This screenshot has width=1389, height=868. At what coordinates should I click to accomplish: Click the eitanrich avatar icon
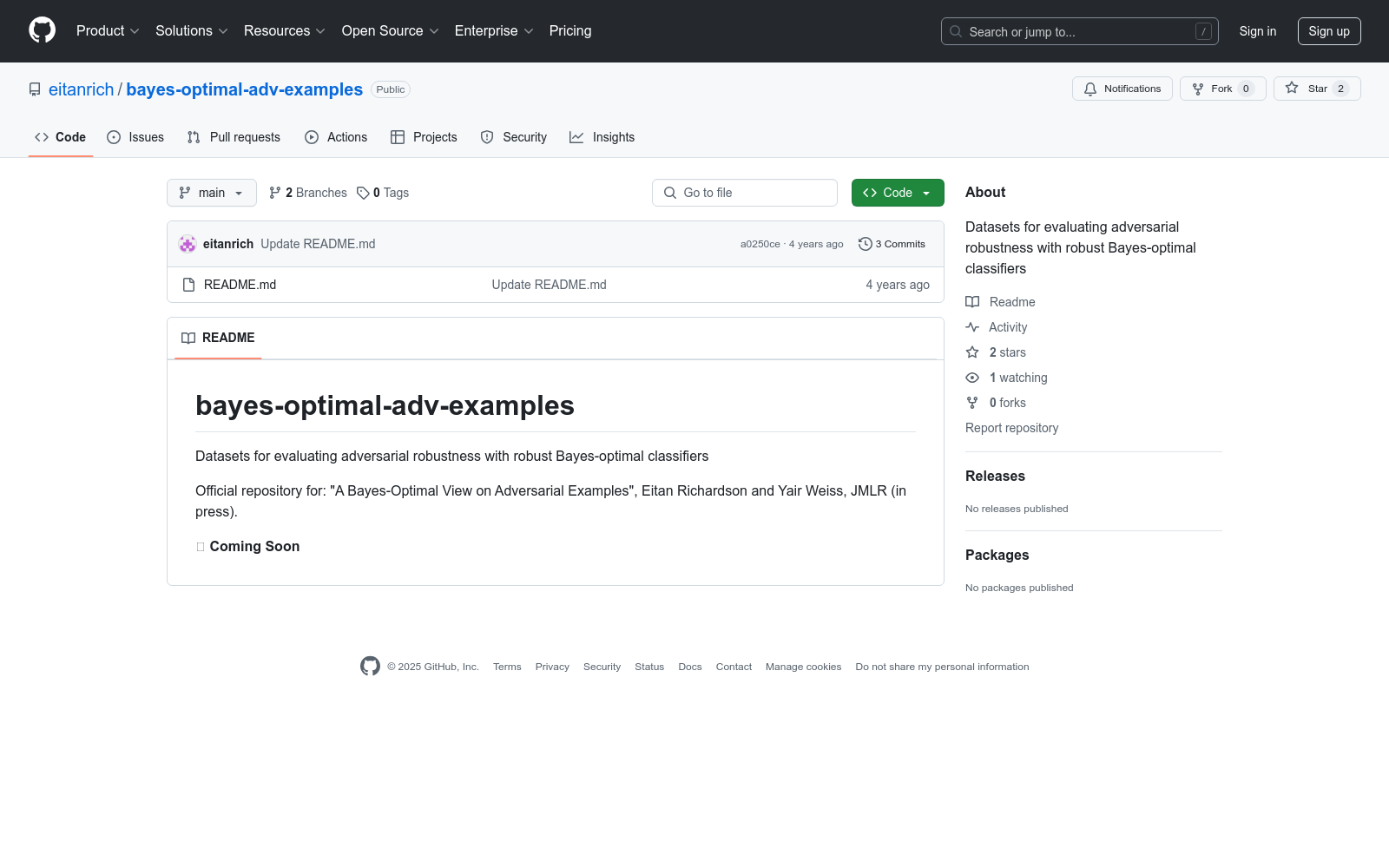pyautogui.click(x=188, y=244)
